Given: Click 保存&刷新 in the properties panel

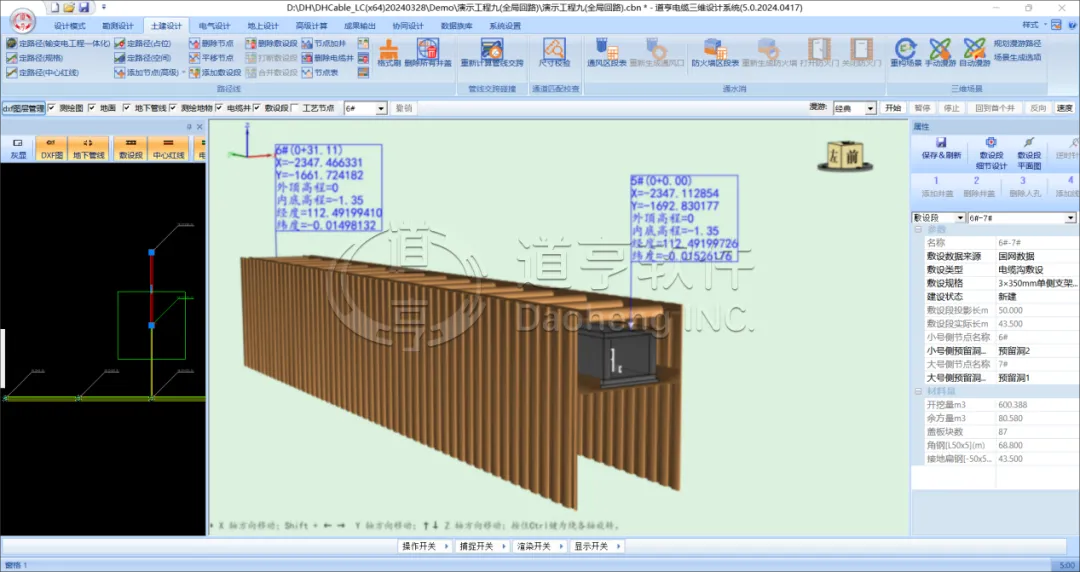Looking at the screenshot, I should click(x=941, y=149).
